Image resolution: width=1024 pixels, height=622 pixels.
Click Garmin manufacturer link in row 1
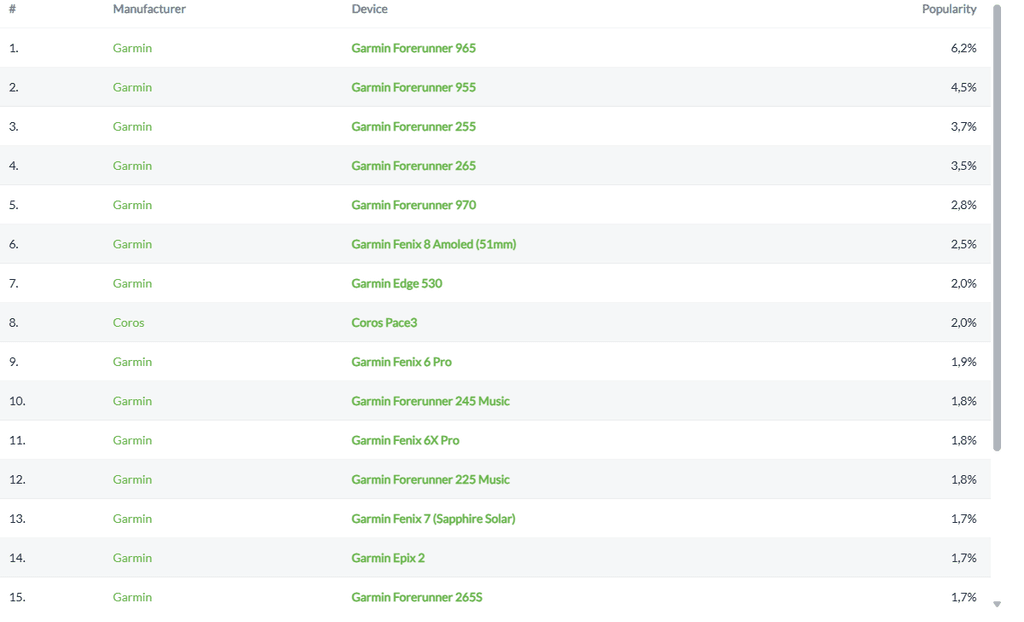coord(132,48)
